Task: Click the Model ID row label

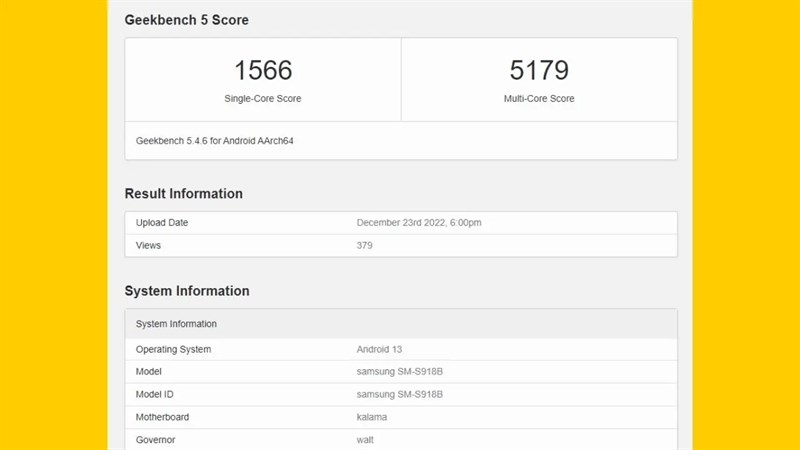Action: click(x=155, y=394)
